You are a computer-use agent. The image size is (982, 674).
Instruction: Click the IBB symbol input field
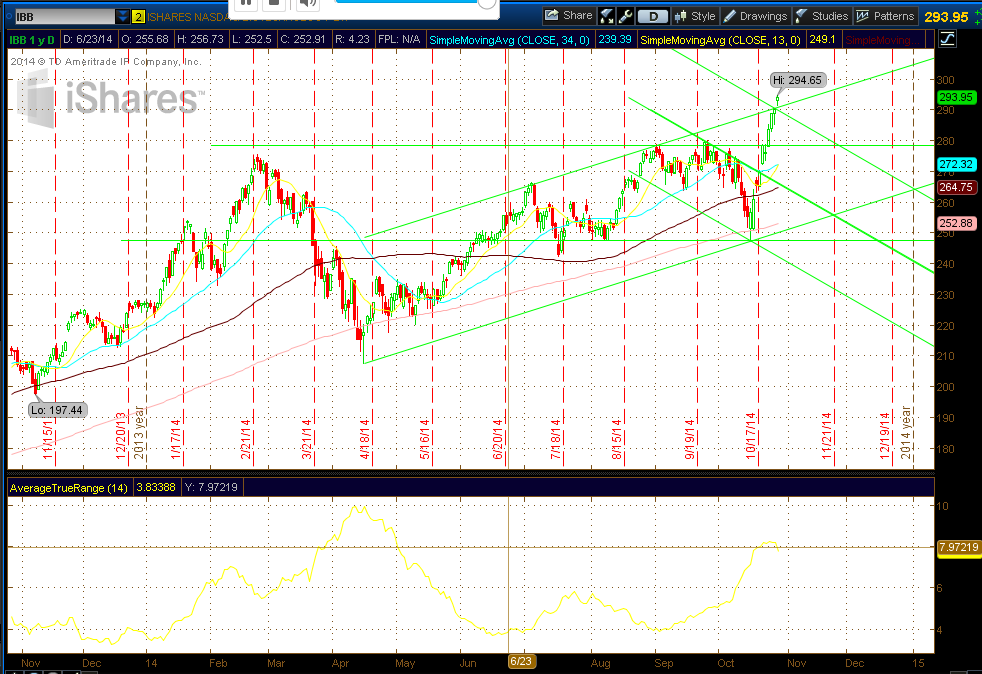(64, 17)
